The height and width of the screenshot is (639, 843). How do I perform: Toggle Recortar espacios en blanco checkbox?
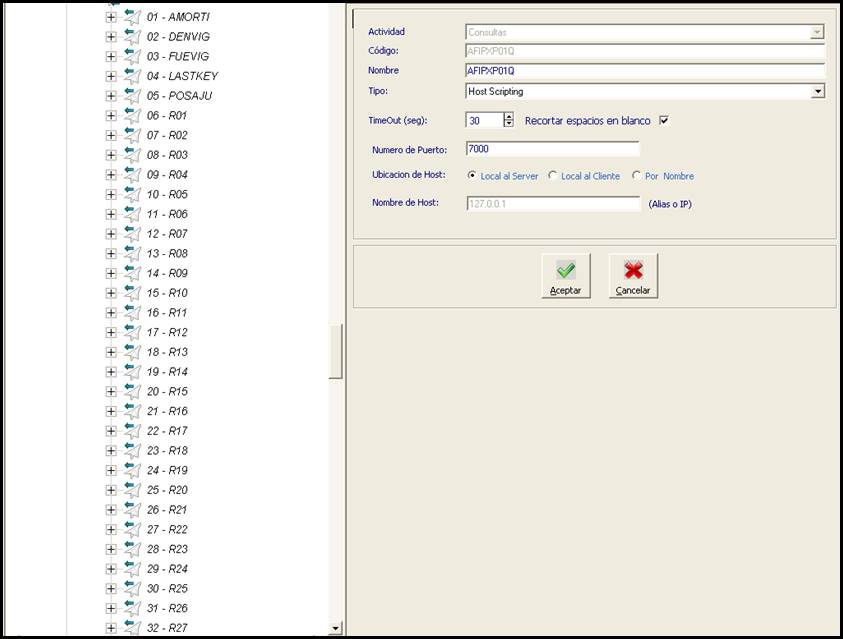(663, 121)
